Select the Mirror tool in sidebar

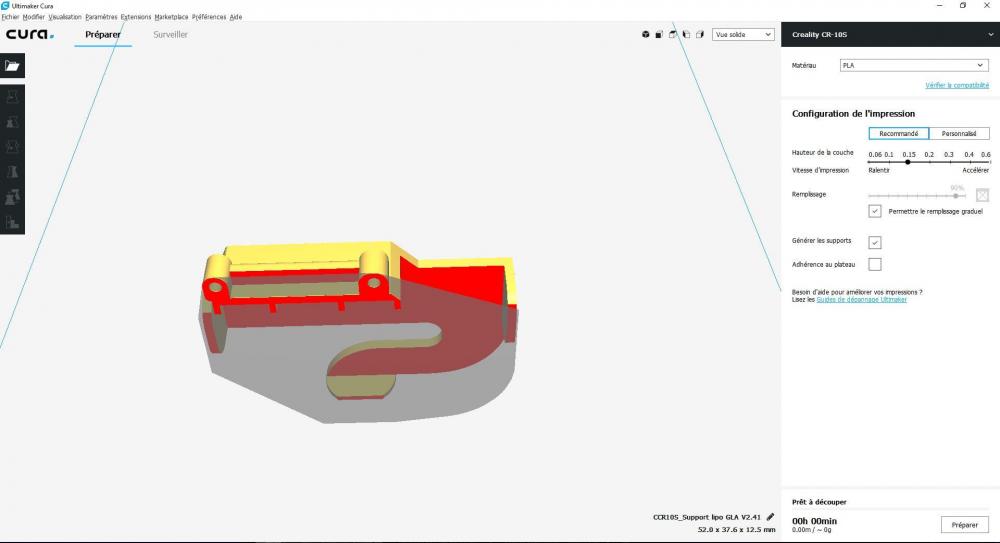tap(12, 172)
